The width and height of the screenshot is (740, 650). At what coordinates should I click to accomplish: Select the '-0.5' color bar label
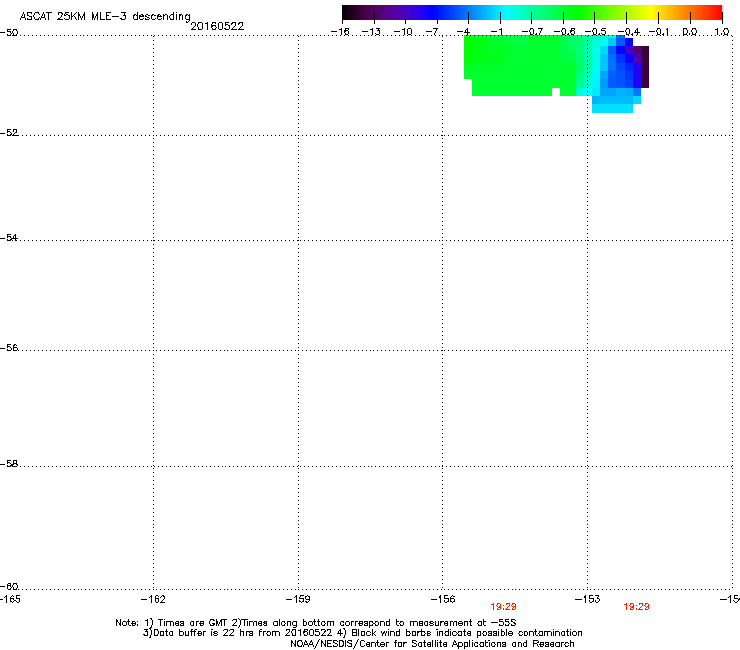click(x=595, y=32)
